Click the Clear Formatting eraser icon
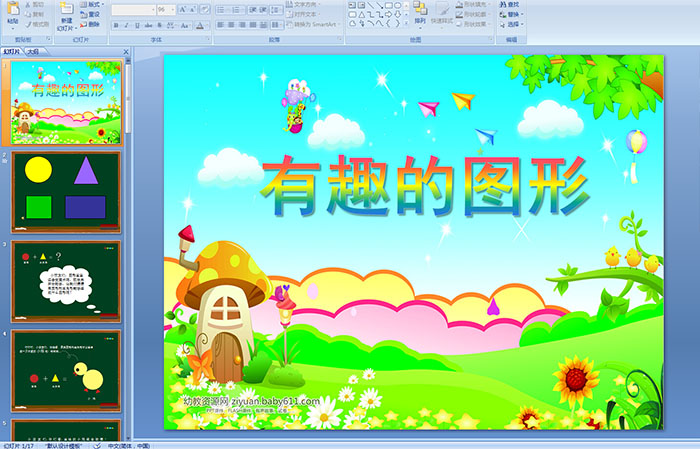 205,9
